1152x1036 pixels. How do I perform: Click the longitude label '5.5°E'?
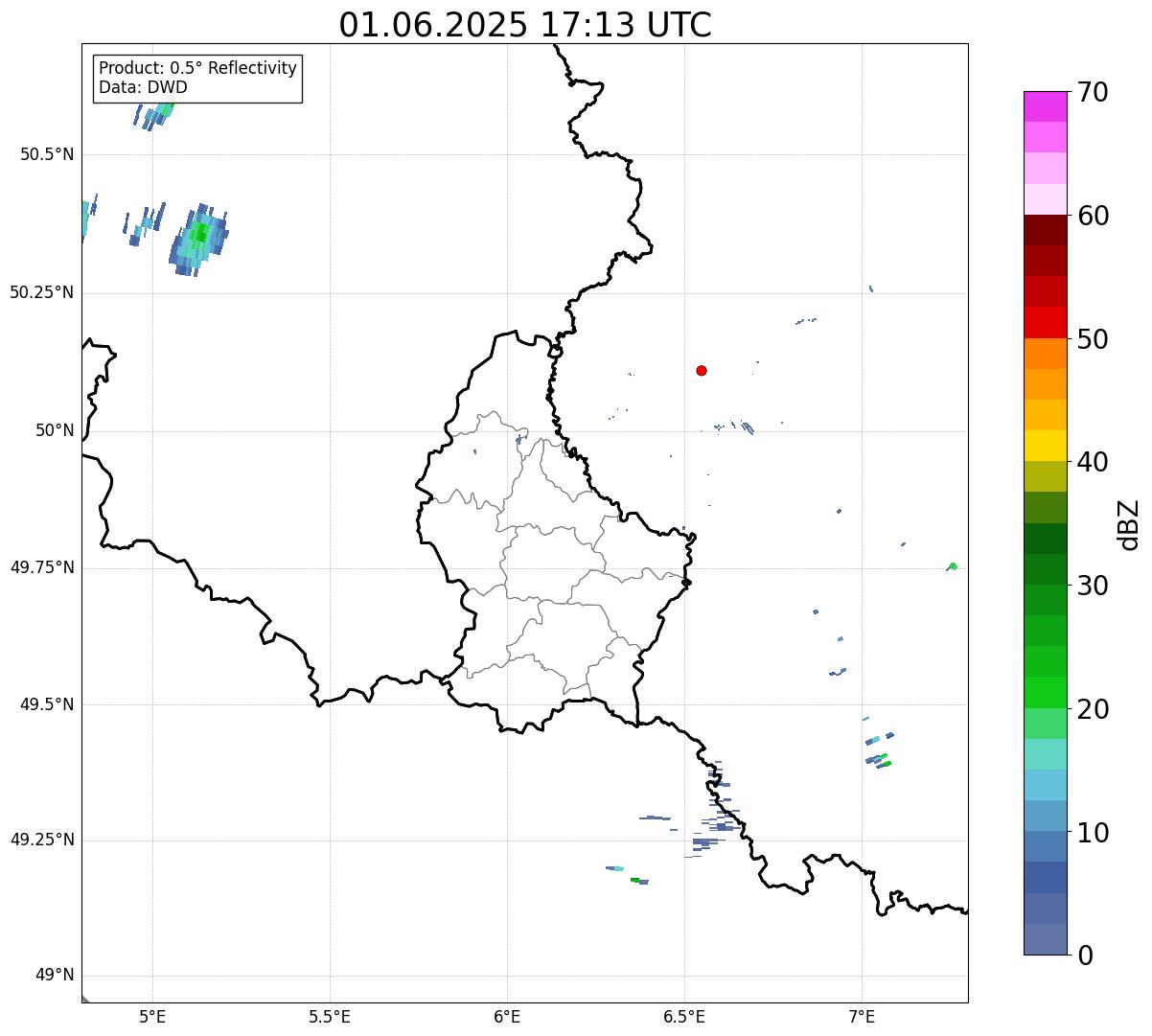pos(330,1016)
